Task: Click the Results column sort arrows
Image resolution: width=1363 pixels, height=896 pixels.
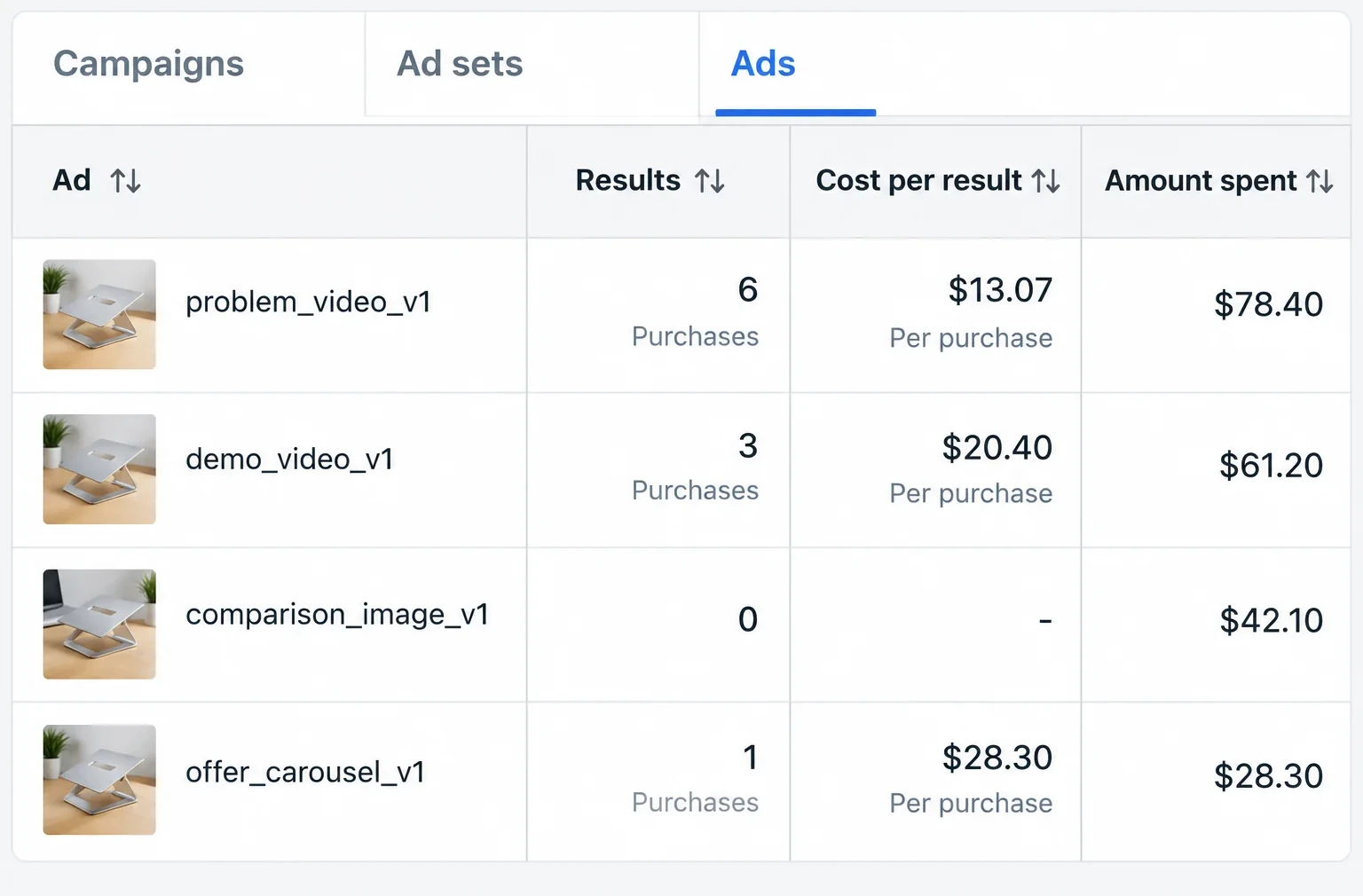Action: click(x=710, y=181)
